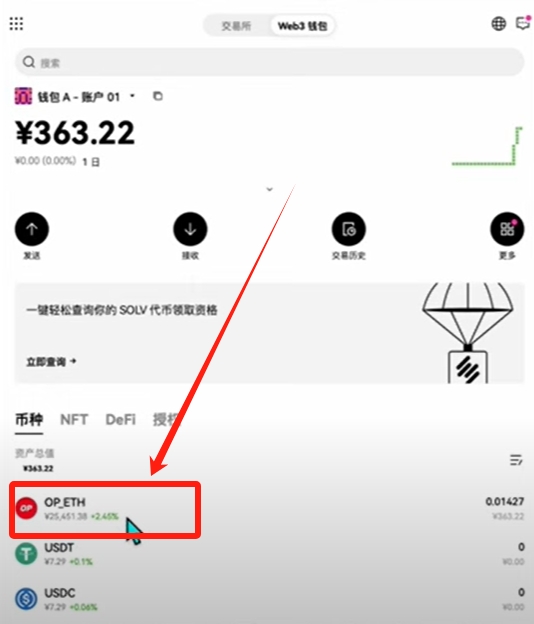The height and width of the screenshot is (624, 534).
Task: Switch to the Exchange (交易所) toggle
Action: tap(236, 26)
